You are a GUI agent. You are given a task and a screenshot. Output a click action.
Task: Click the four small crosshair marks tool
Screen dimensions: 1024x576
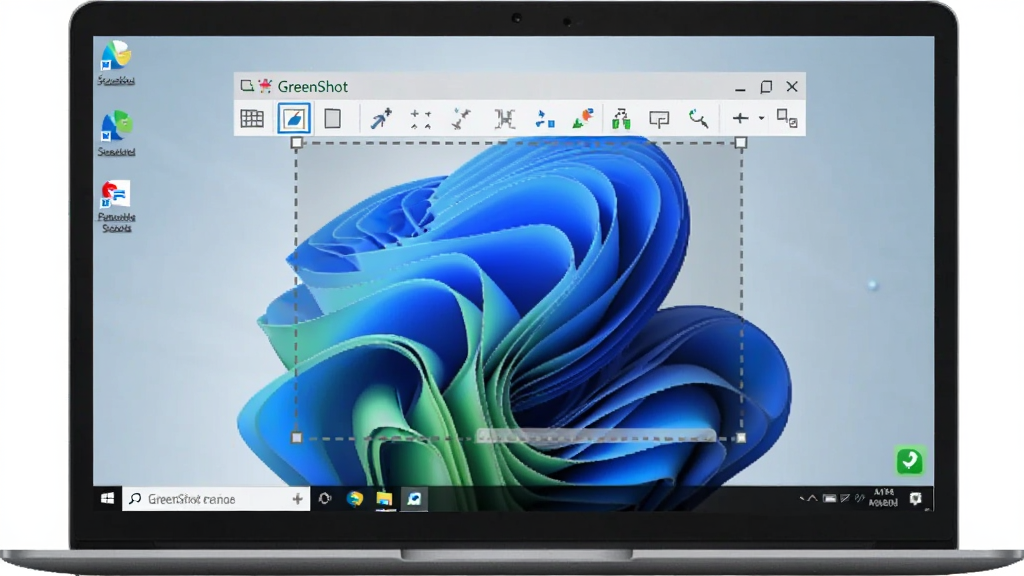click(x=421, y=119)
